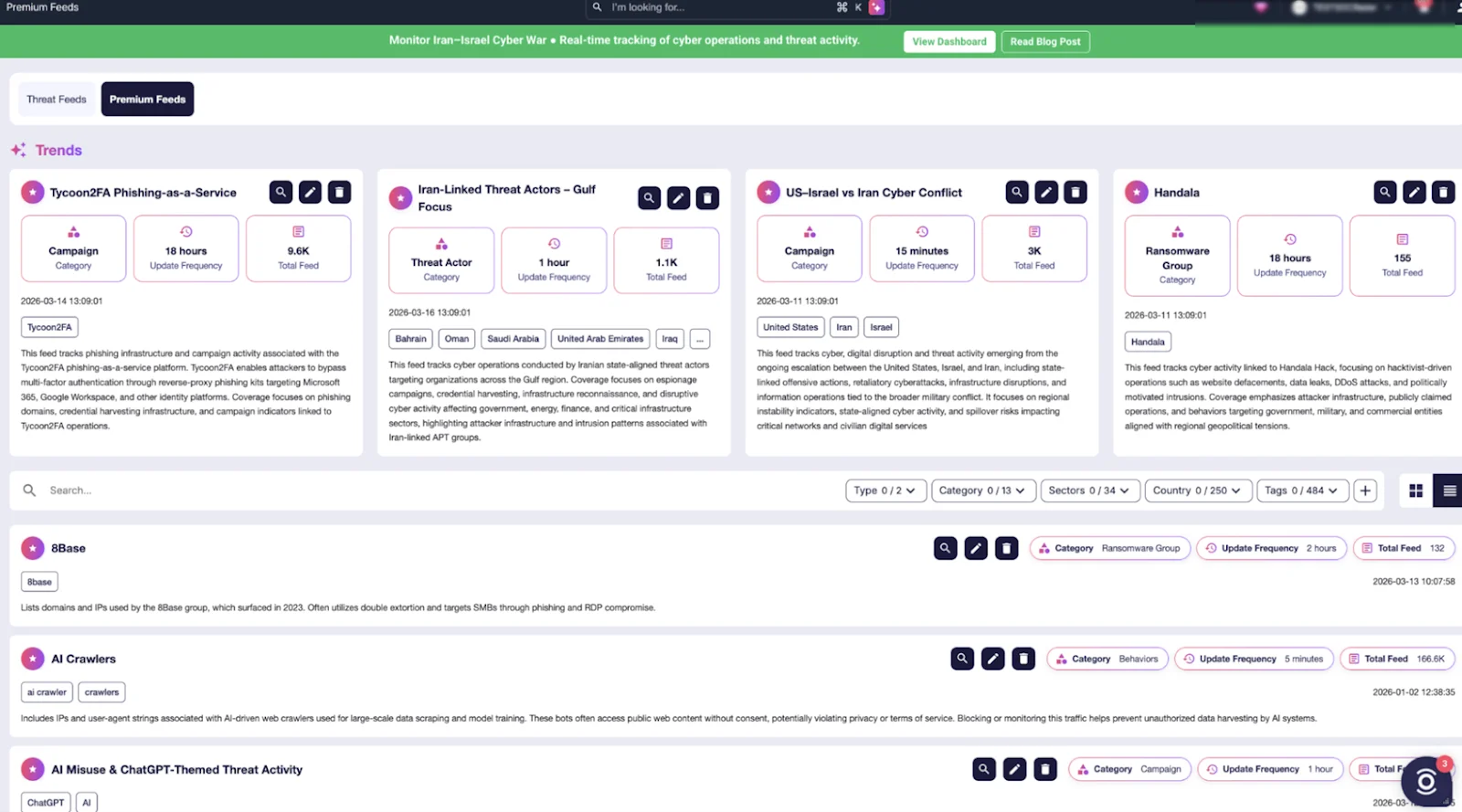
Task: Toggle favorite star on 8Base feed
Action: 33,548
